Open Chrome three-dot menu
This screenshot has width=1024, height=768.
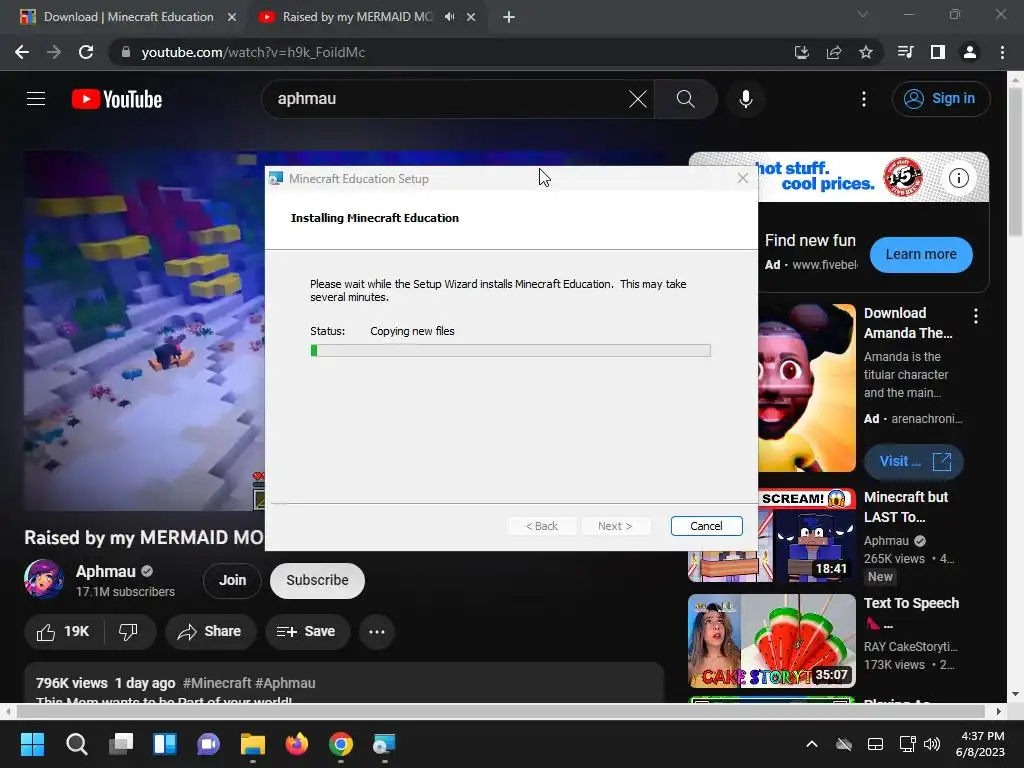coord(1002,52)
